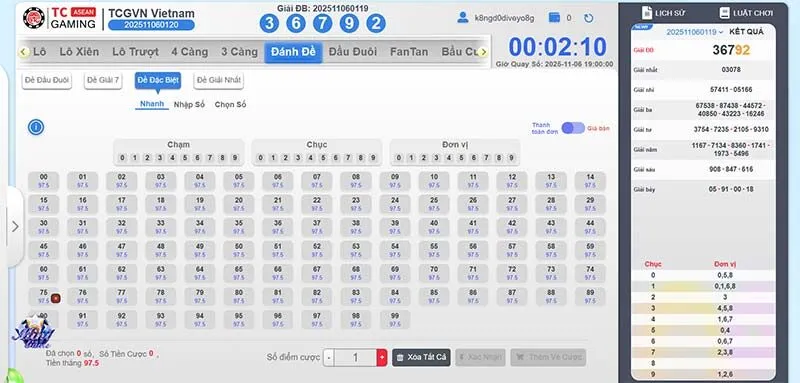Pick digit 7 in Đơn vị filter

[x=486, y=158]
